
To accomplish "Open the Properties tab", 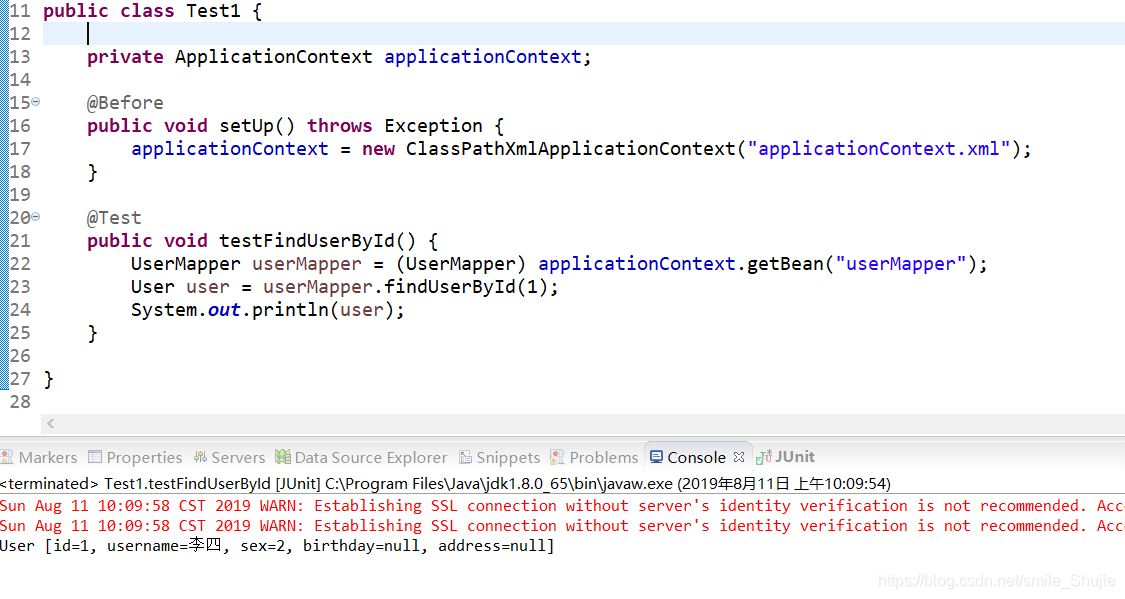I will 135,457.
